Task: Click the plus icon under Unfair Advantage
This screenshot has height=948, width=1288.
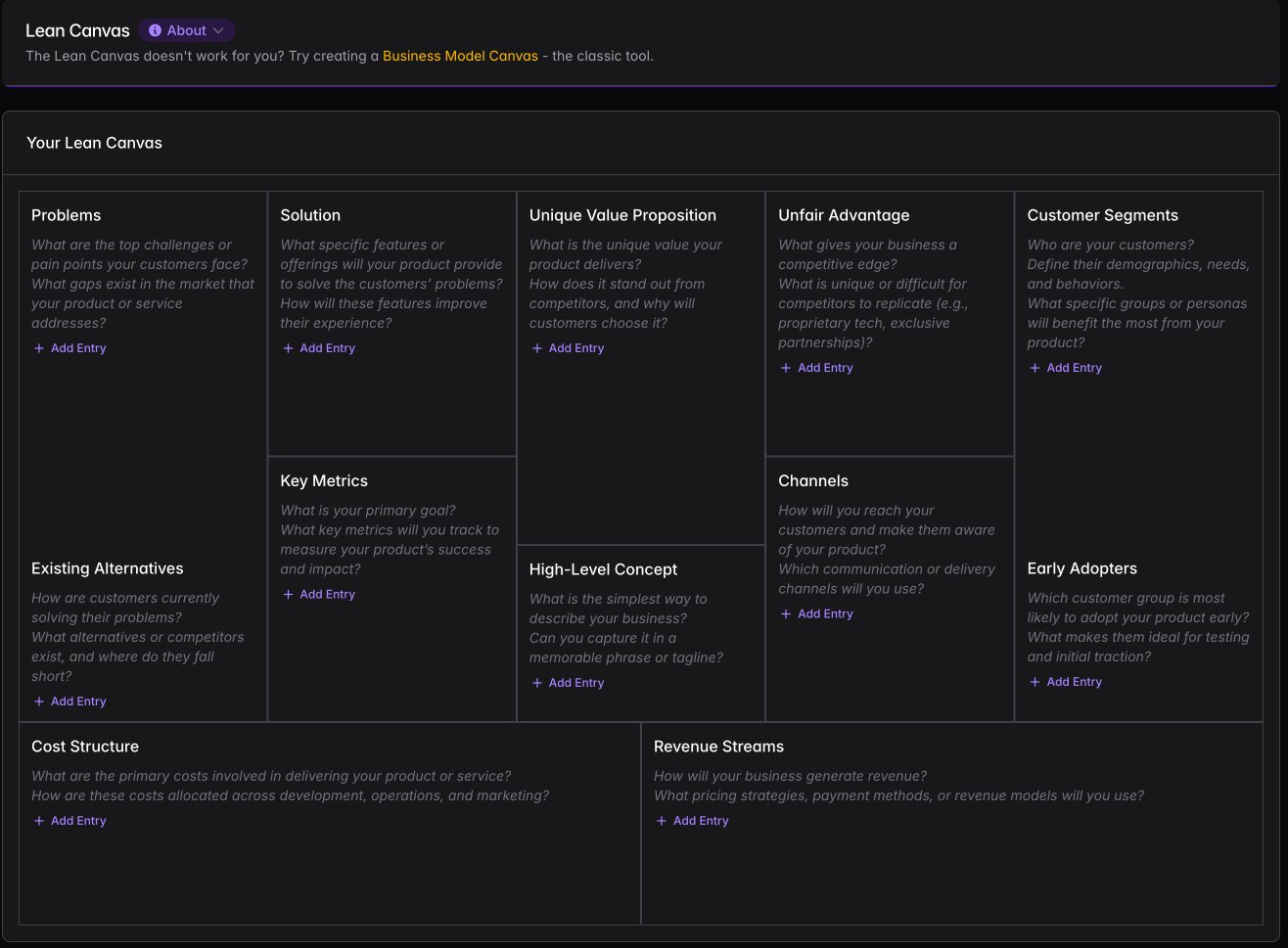Action: [x=786, y=368]
